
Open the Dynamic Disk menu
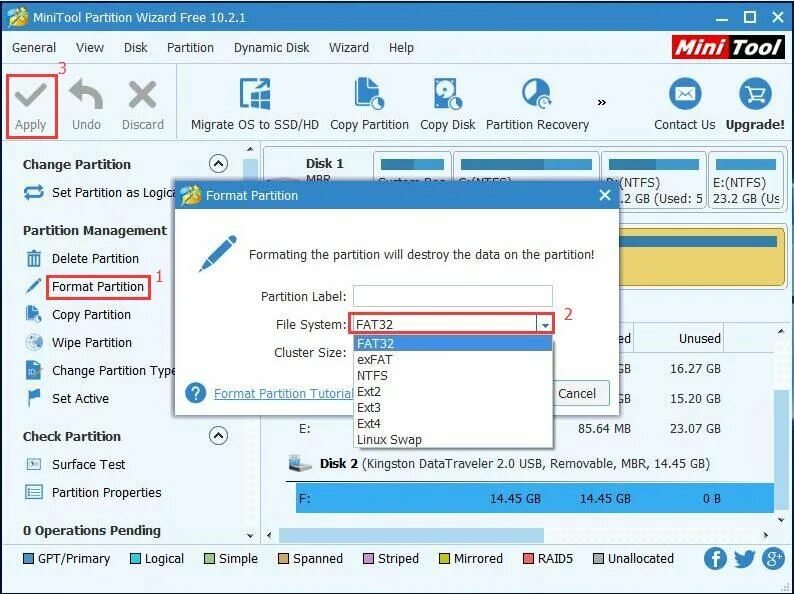click(271, 48)
